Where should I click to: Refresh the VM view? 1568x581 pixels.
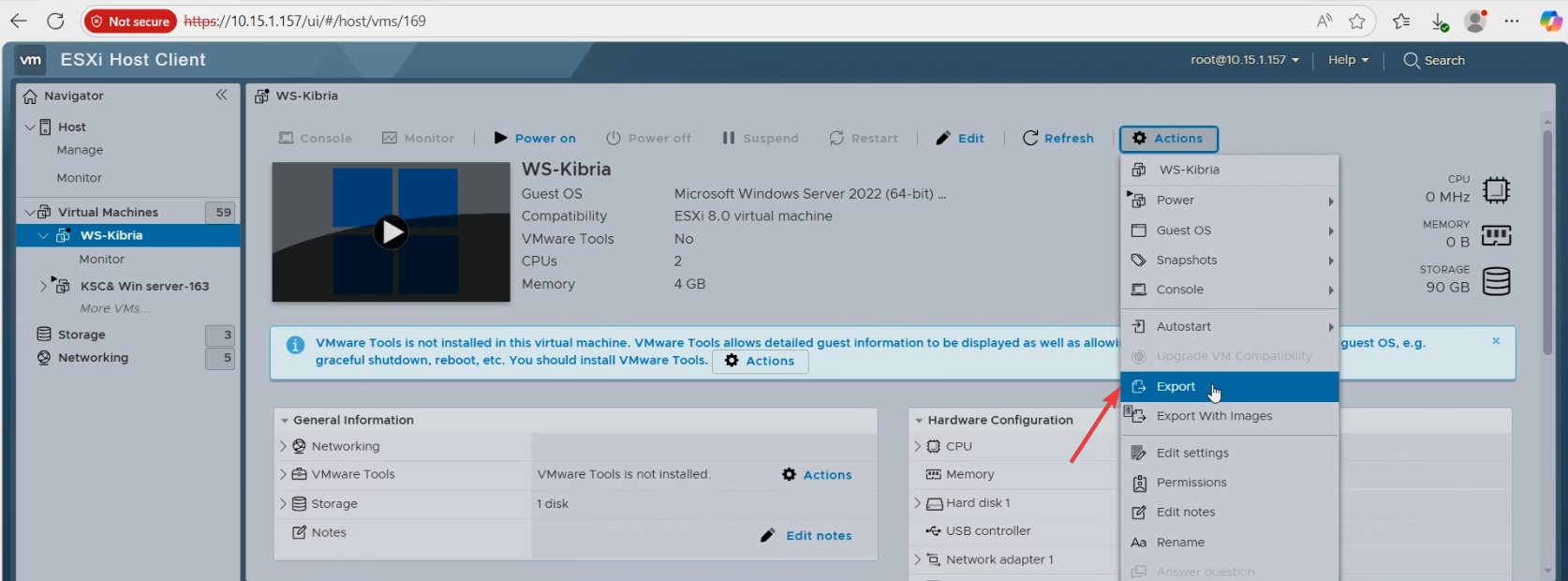(1058, 138)
